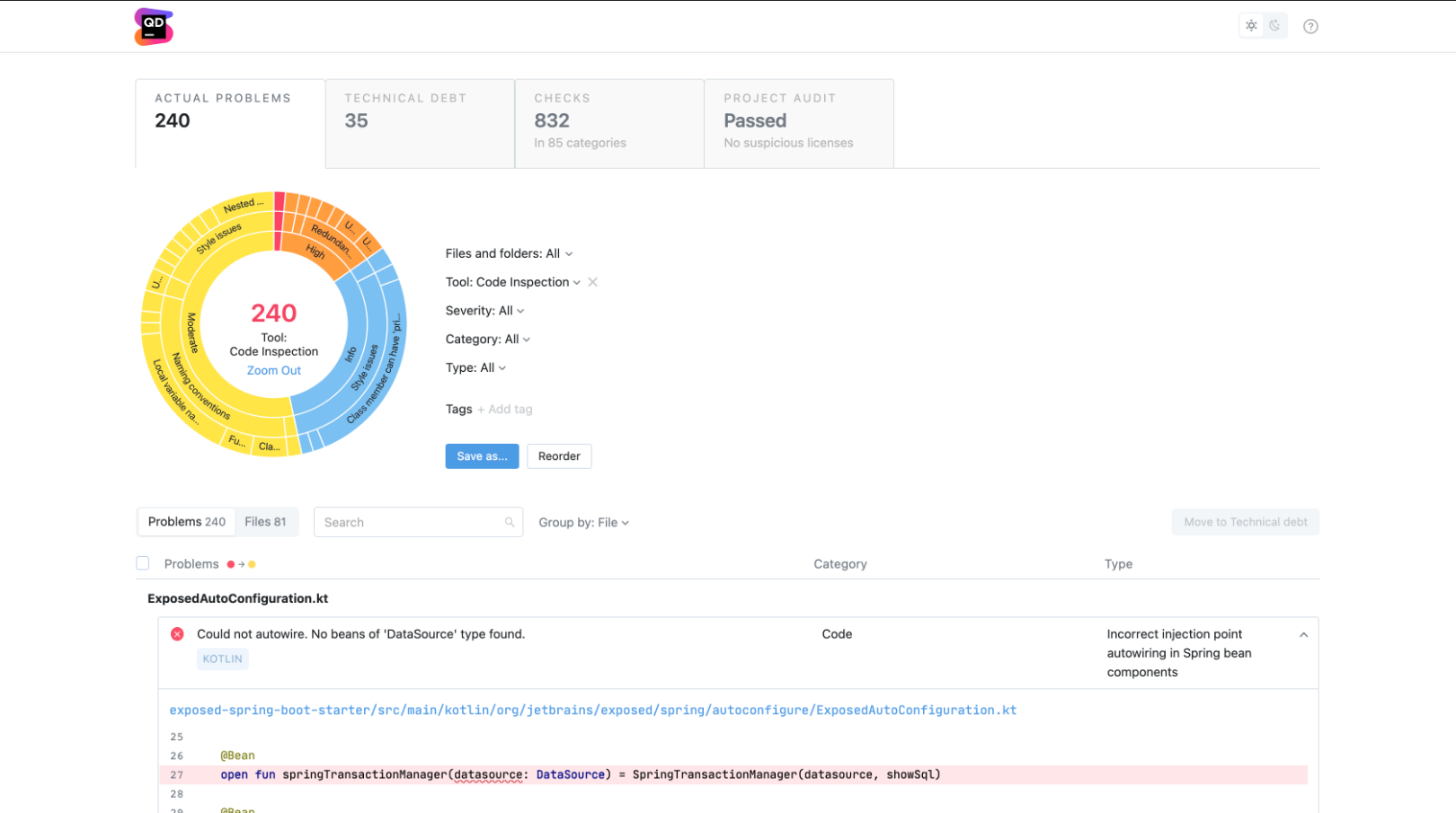Click the search magnifier icon
This screenshot has height=813, width=1456.
[x=510, y=522]
